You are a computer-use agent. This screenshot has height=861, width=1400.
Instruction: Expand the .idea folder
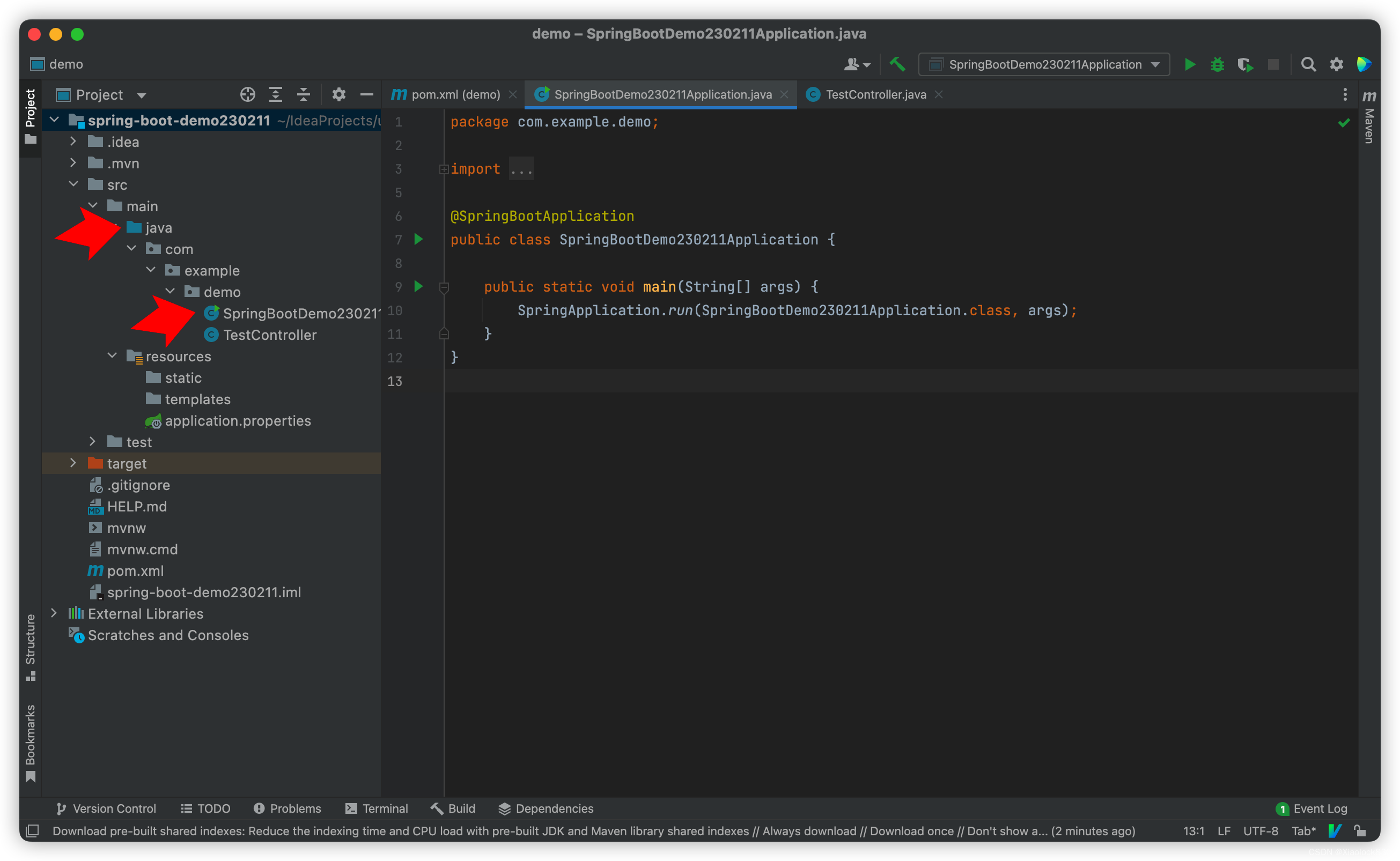click(x=73, y=141)
